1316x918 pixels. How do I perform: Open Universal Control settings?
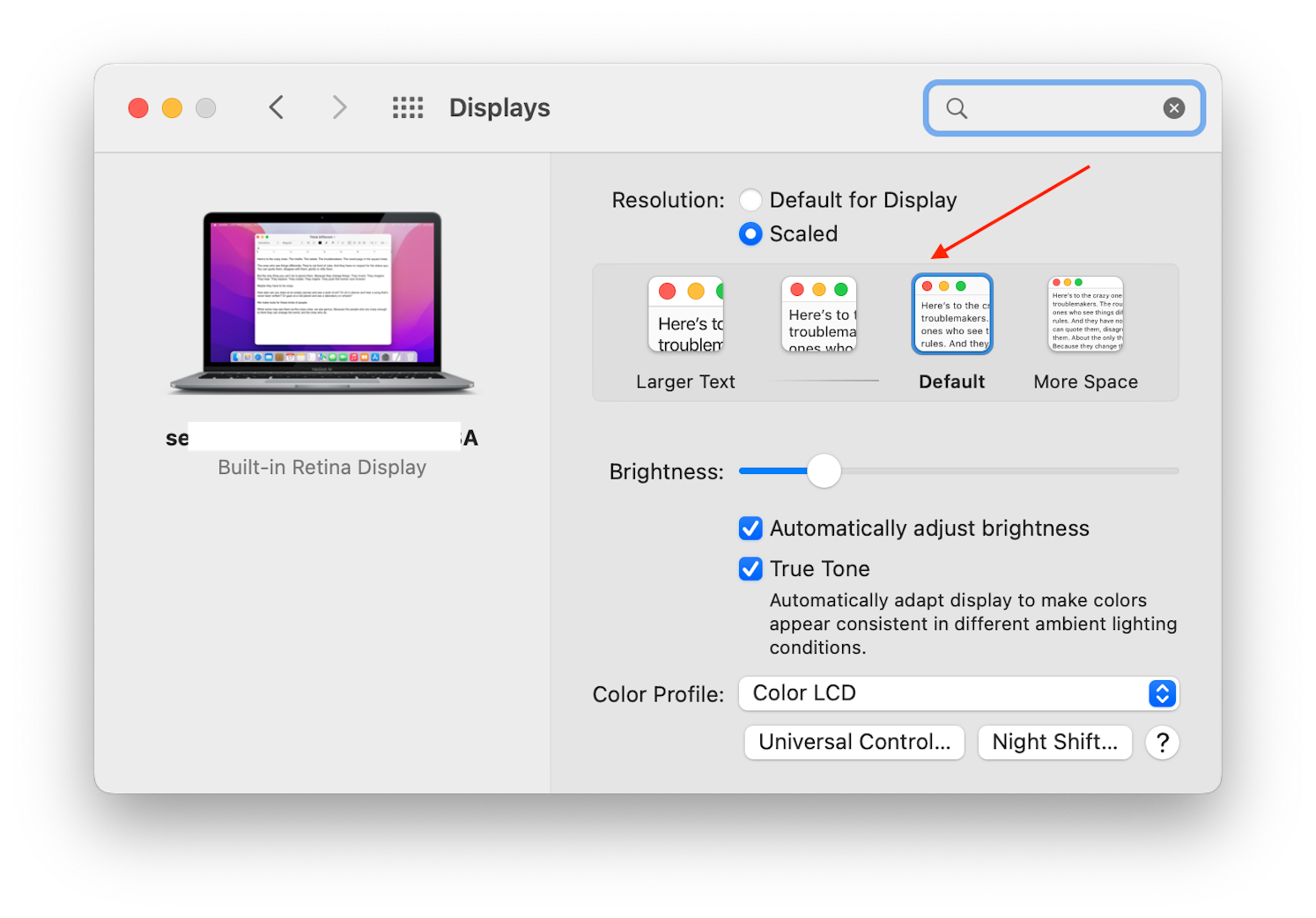(853, 742)
